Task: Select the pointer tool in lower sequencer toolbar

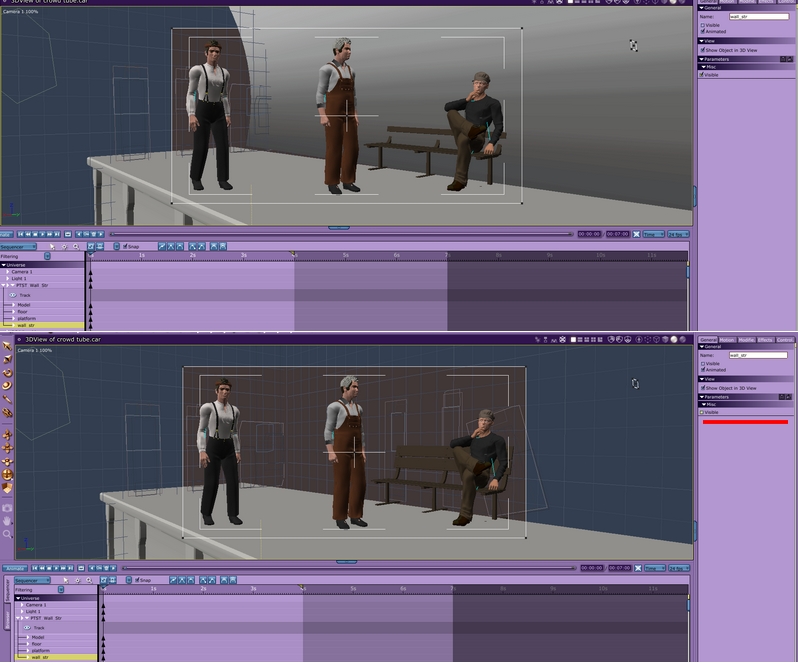Action: pyautogui.click(x=66, y=580)
